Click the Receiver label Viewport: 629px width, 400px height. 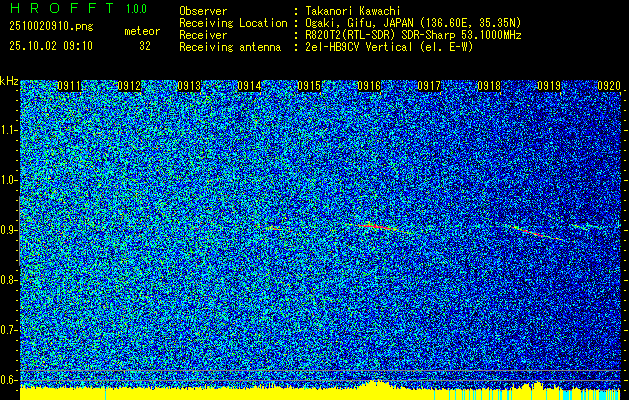[203, 35]
